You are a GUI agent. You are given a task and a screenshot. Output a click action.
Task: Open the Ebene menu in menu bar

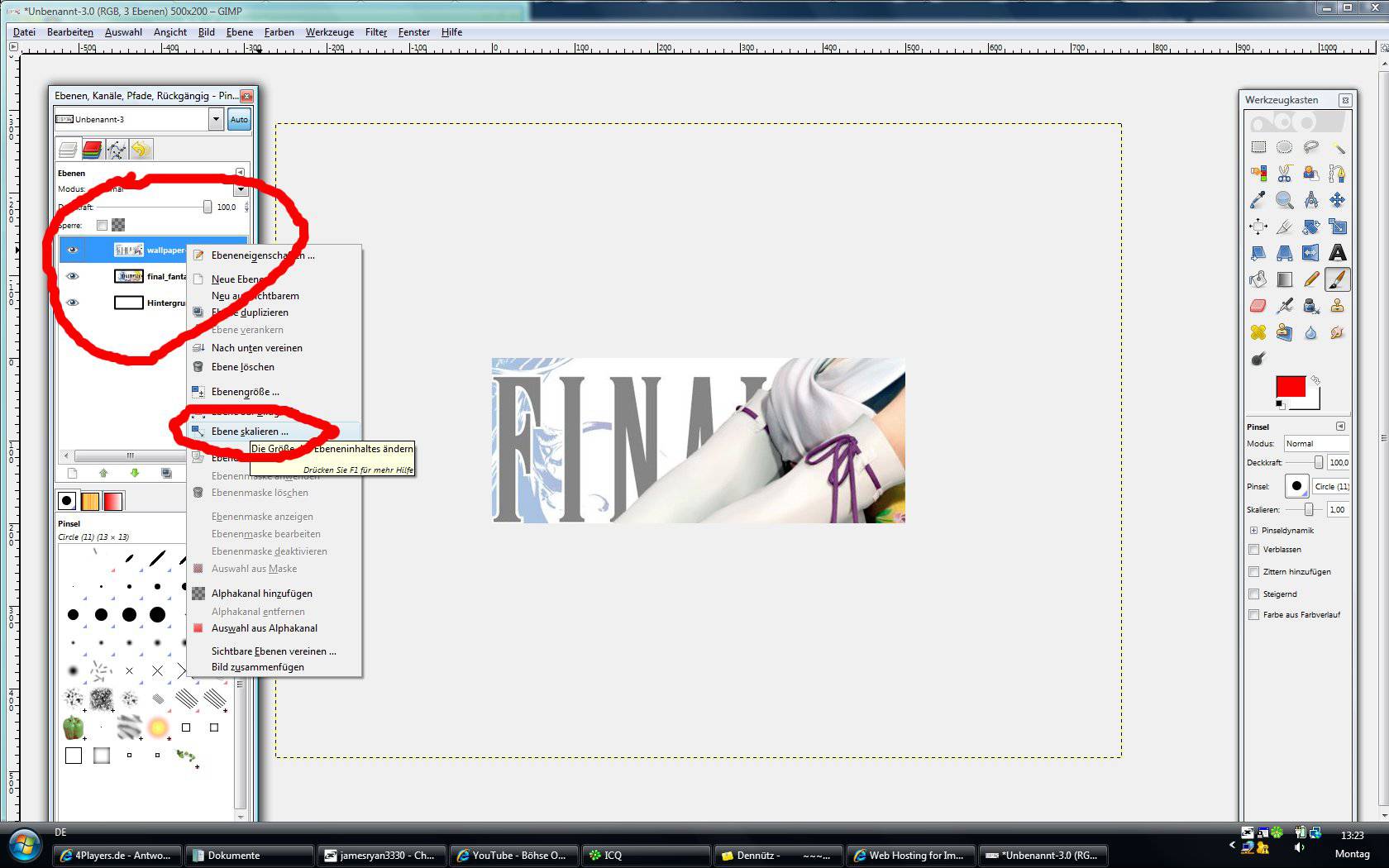(240, 32)
